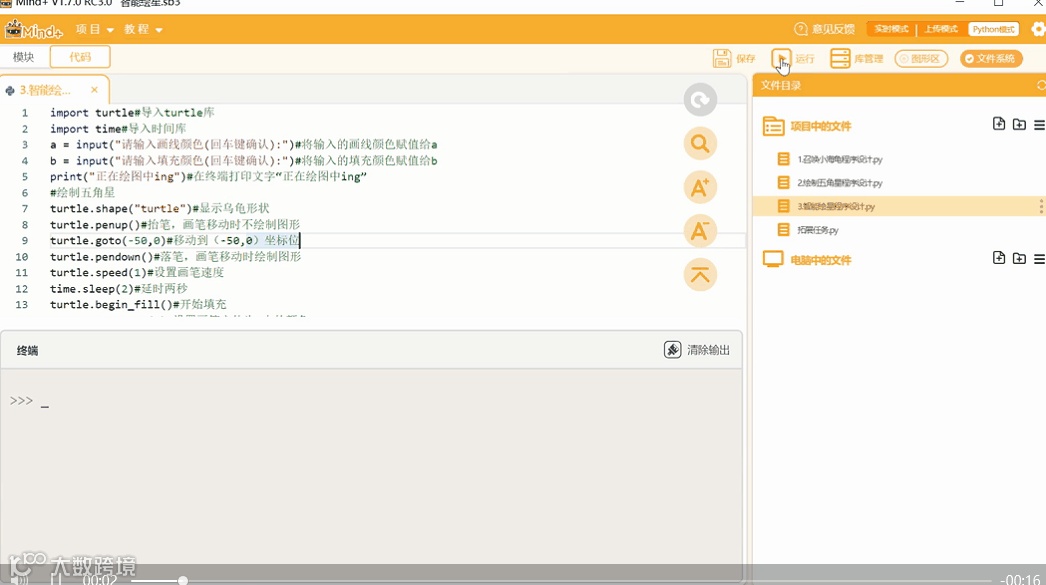Click the Mind+ logo icon
Viewport: 1046px width, 585px height.
tap(33, 29)
